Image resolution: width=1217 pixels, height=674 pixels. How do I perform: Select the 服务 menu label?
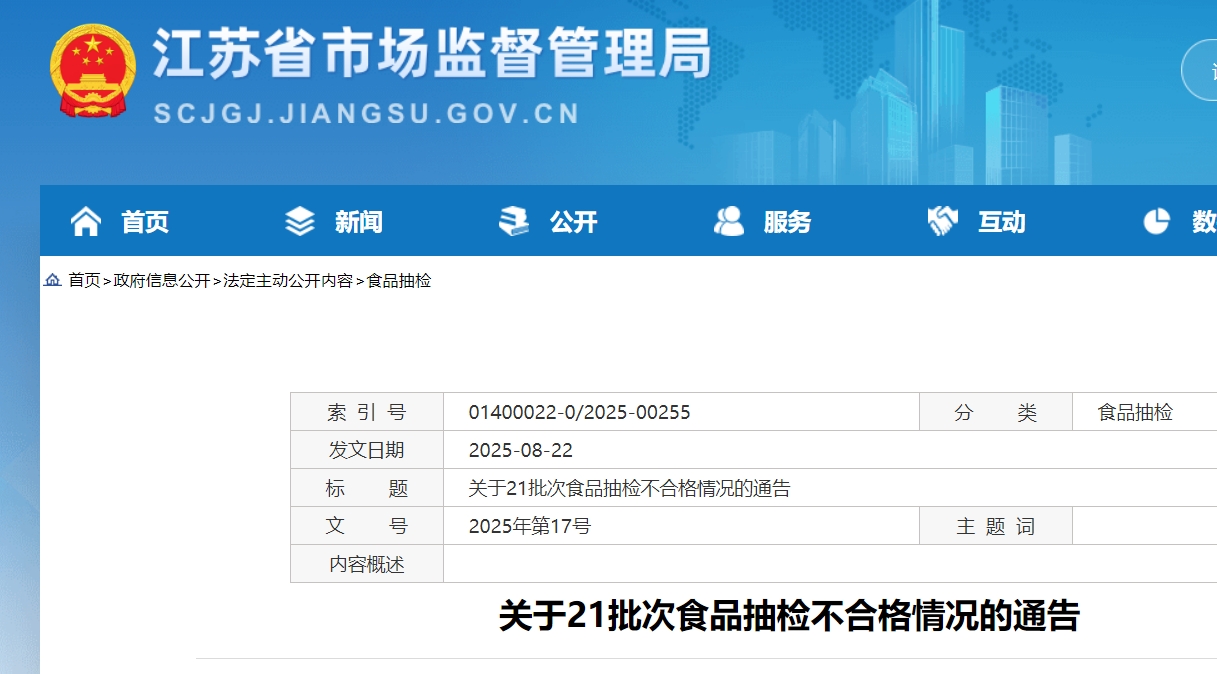[x=787, y=222]
